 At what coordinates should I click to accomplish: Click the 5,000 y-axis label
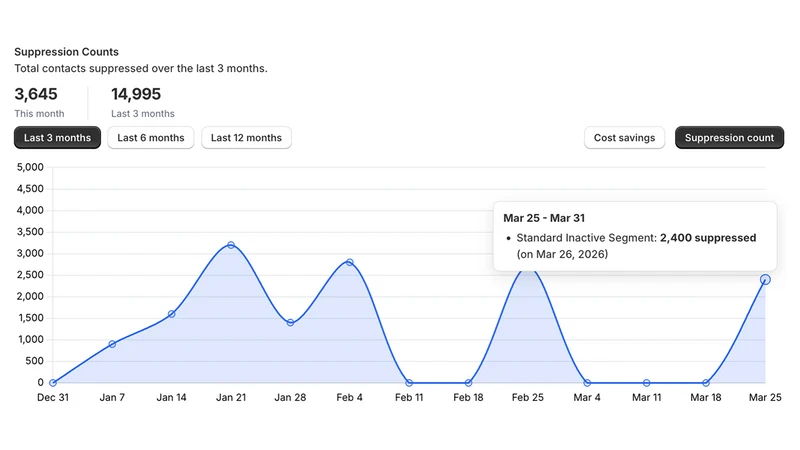coord(30,167)
